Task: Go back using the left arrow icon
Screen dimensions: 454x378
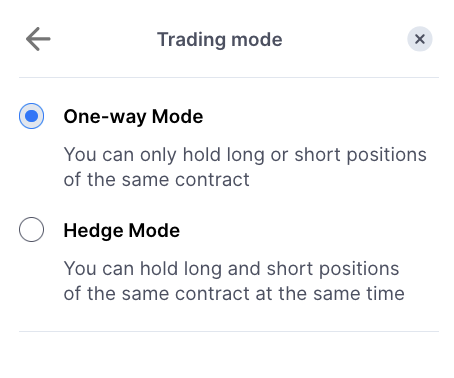Action: (x=38, y=39)
